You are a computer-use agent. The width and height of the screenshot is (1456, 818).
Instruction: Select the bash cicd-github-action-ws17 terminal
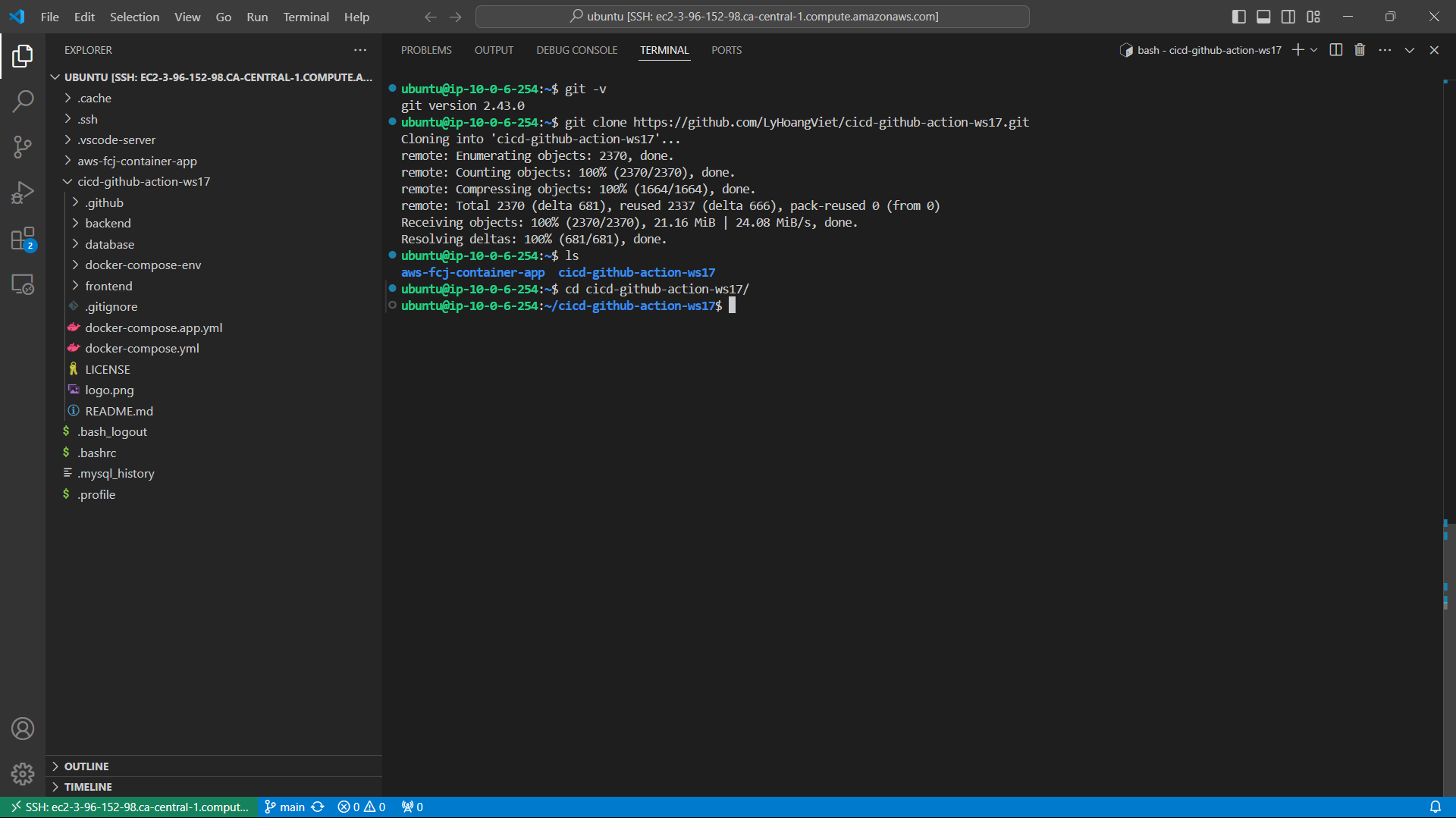tap(1200, 50)
